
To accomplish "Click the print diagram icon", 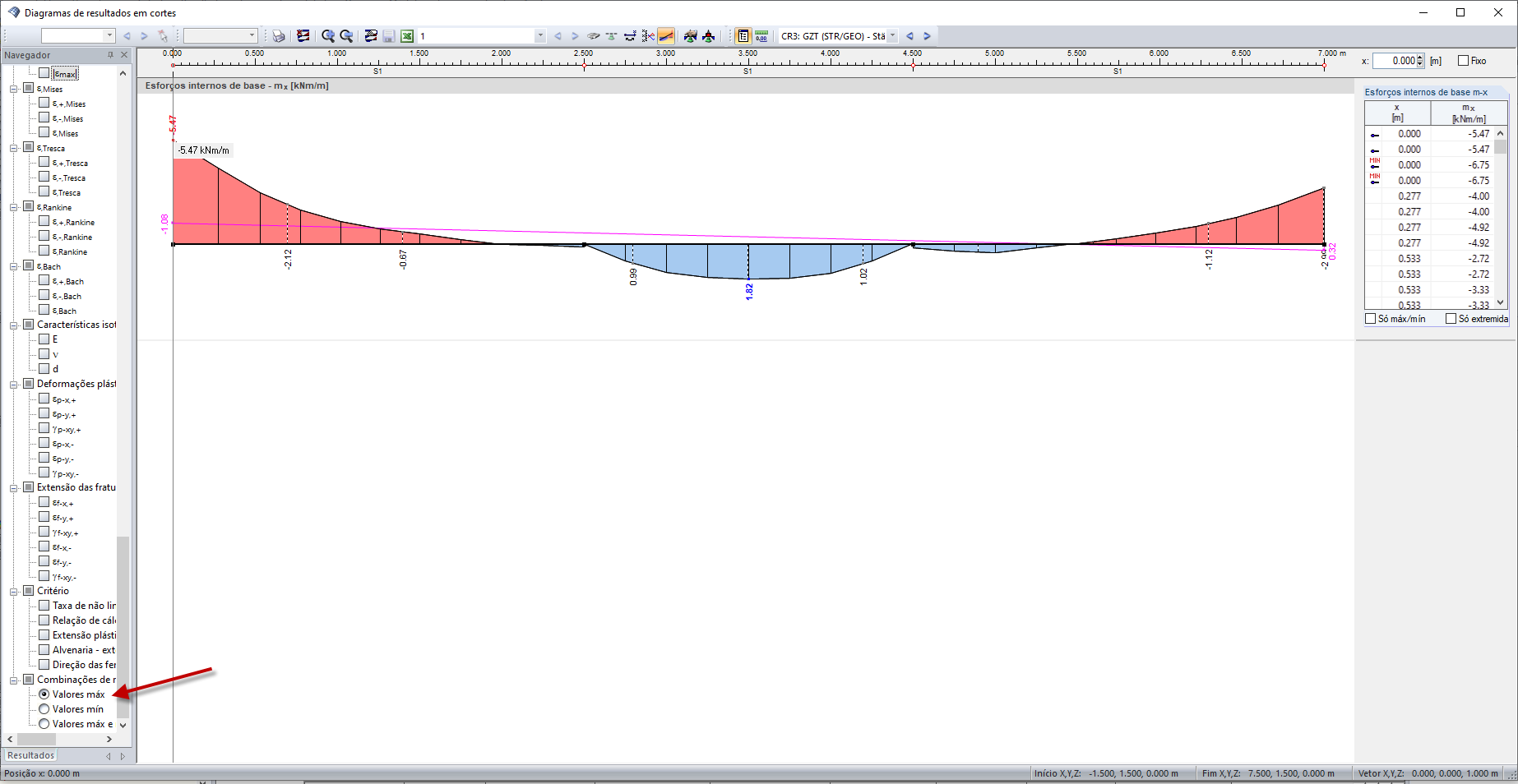I will pos(279,36).
